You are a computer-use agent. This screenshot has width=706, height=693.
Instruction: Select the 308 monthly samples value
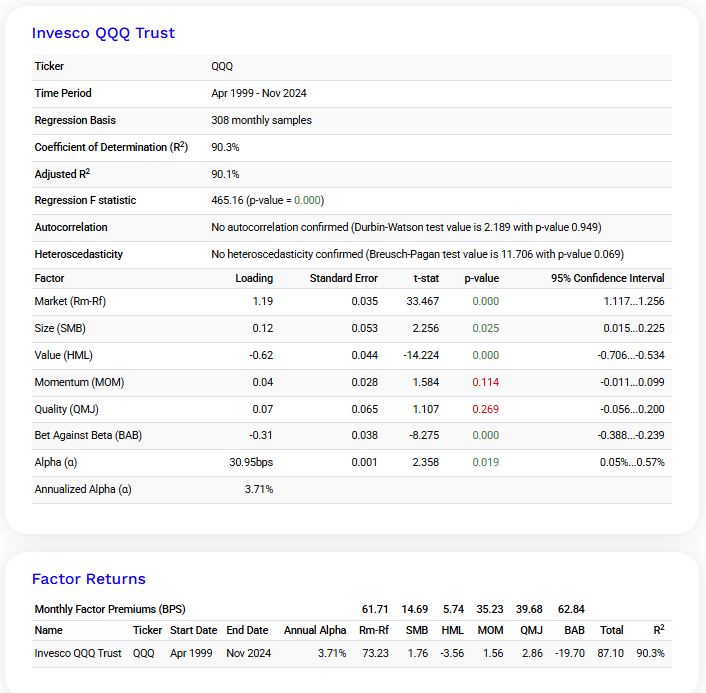coord(262,120)
